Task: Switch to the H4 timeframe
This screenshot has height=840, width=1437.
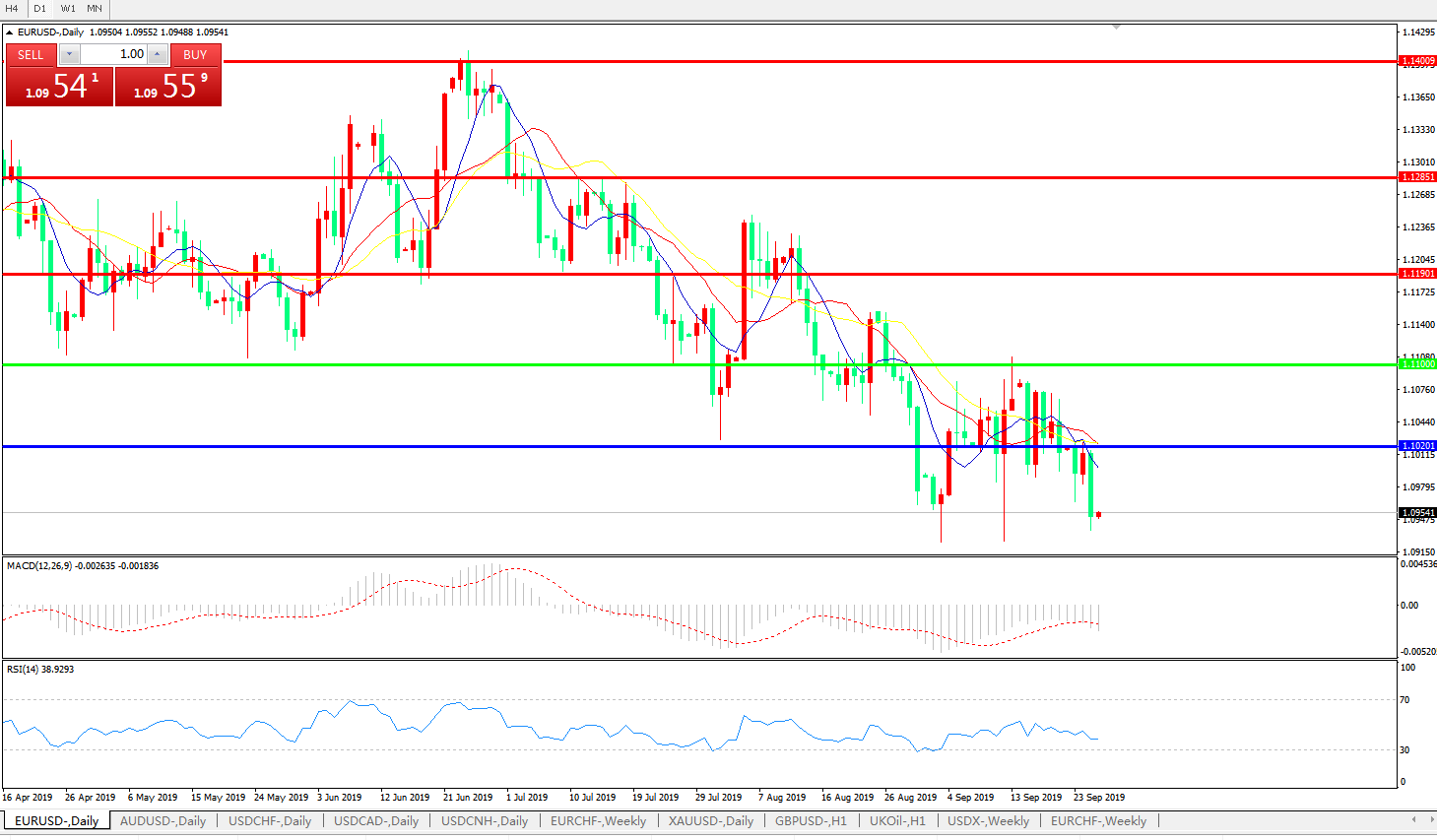Action: pyautogui.click(x=12, y=8)
